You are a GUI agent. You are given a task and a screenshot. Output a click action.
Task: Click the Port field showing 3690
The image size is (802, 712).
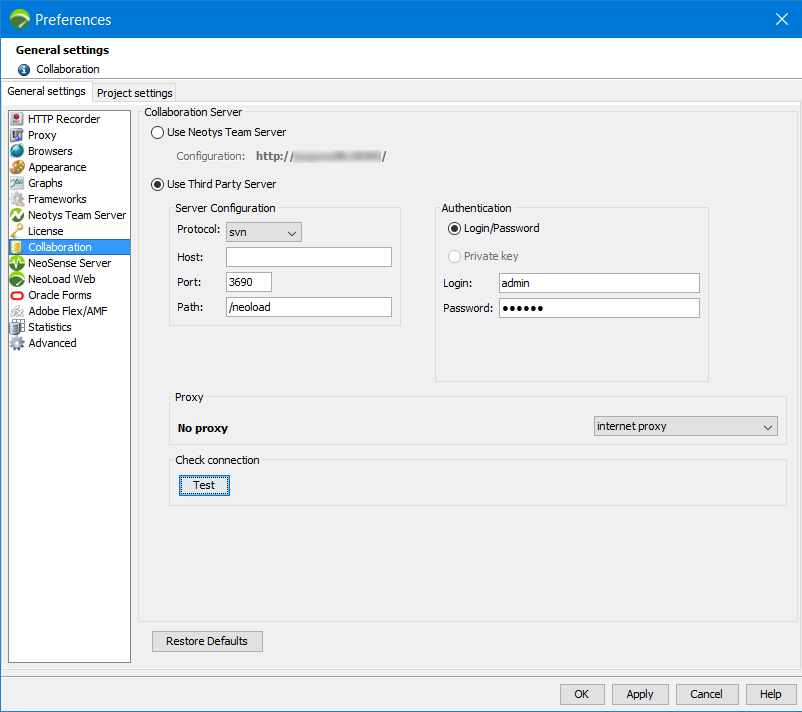click(249, 282)
